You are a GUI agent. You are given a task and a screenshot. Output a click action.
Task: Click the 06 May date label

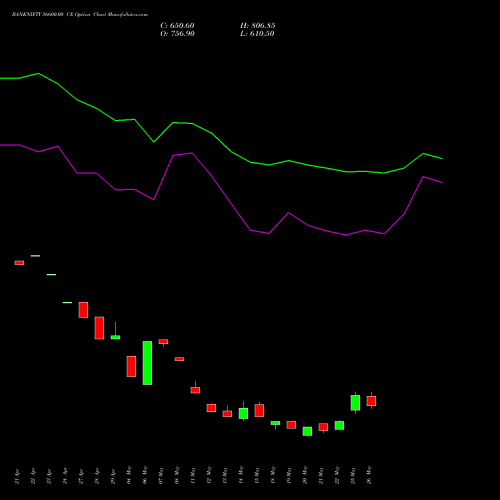[145, 475]
